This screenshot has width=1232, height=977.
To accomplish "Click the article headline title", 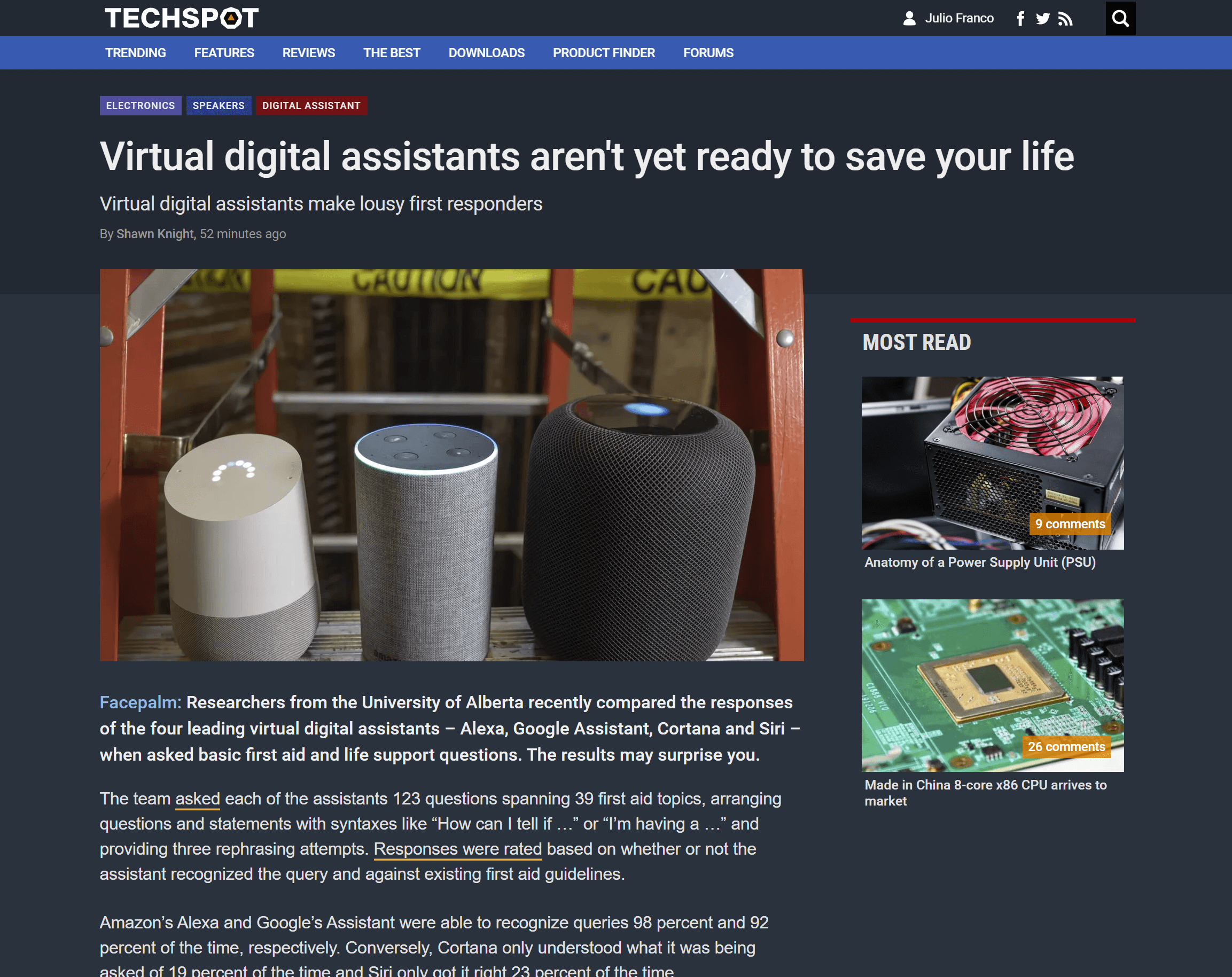I will pos(587,157).
